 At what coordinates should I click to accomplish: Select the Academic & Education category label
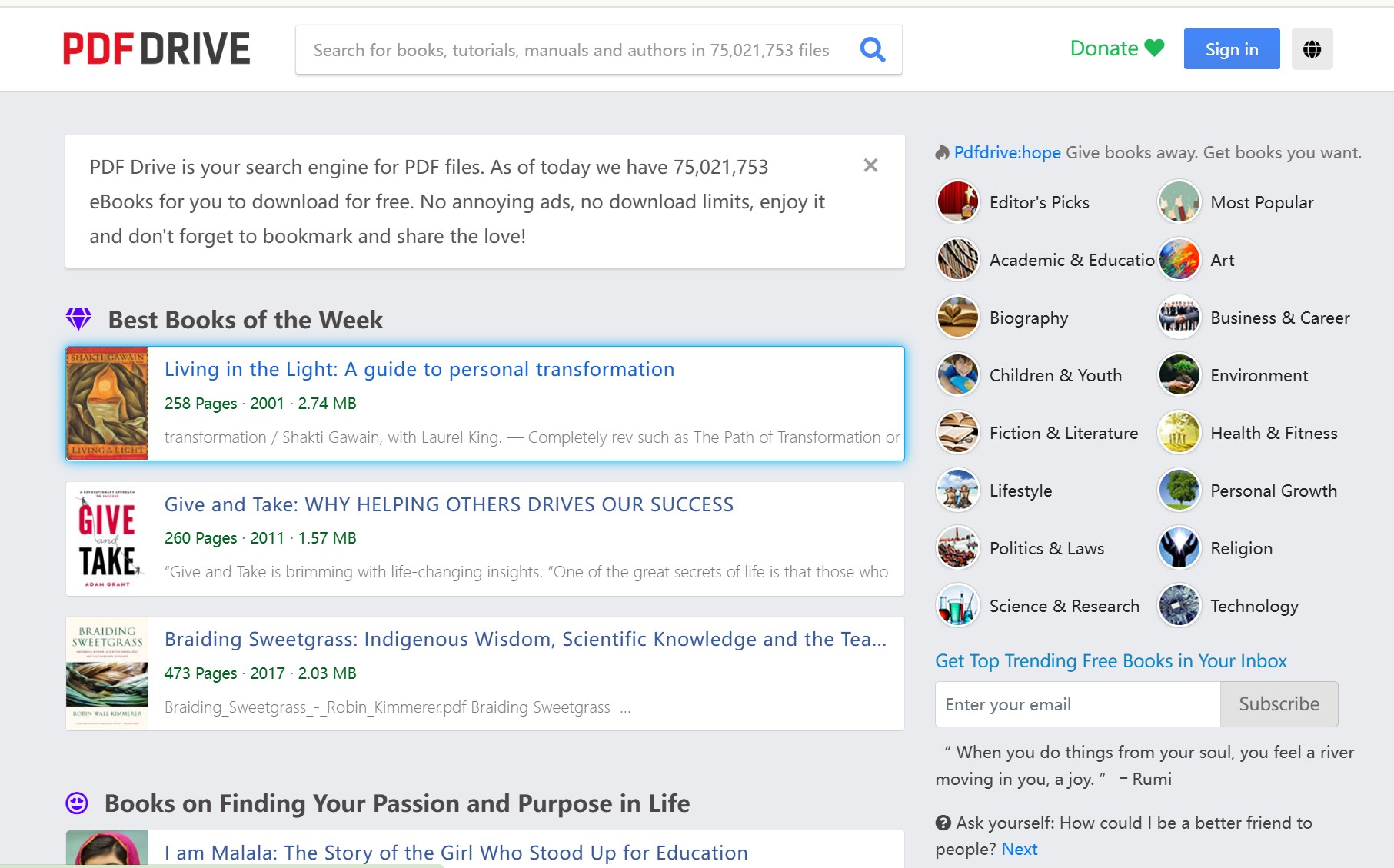tap(1072, 260)
